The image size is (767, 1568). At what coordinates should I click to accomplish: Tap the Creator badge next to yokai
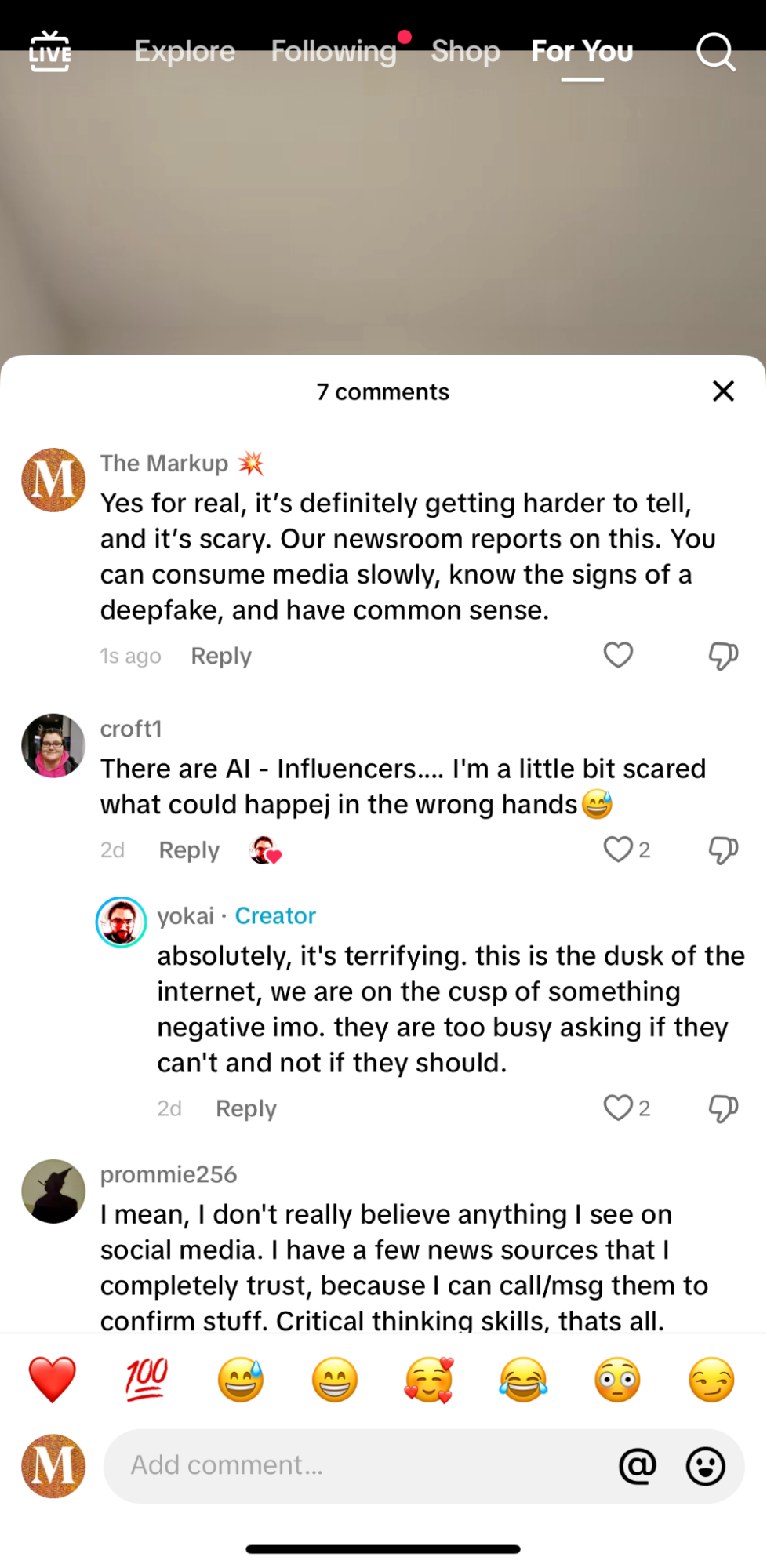pyautogui.click(x=275, y=915)
